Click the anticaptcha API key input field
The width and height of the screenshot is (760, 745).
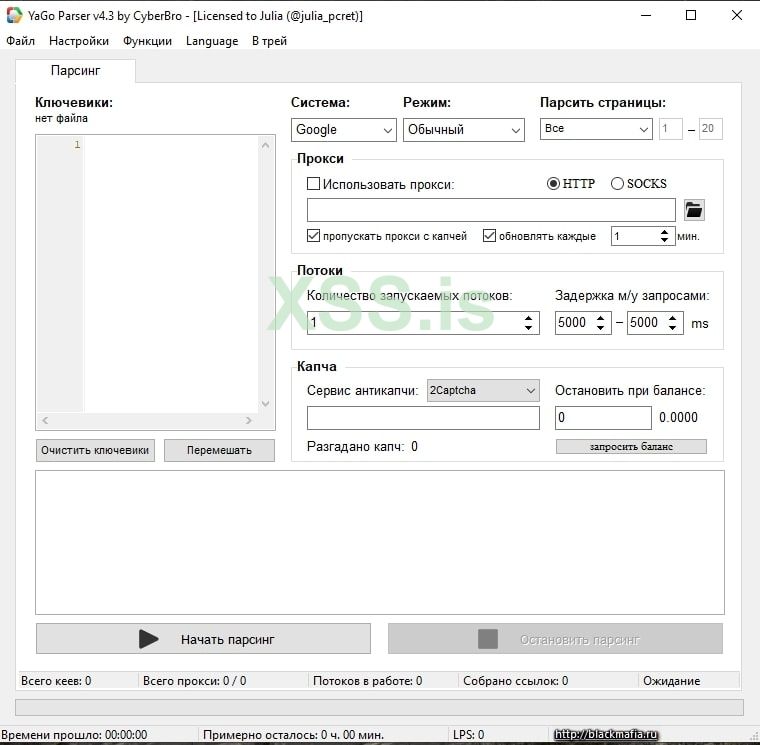423,418
